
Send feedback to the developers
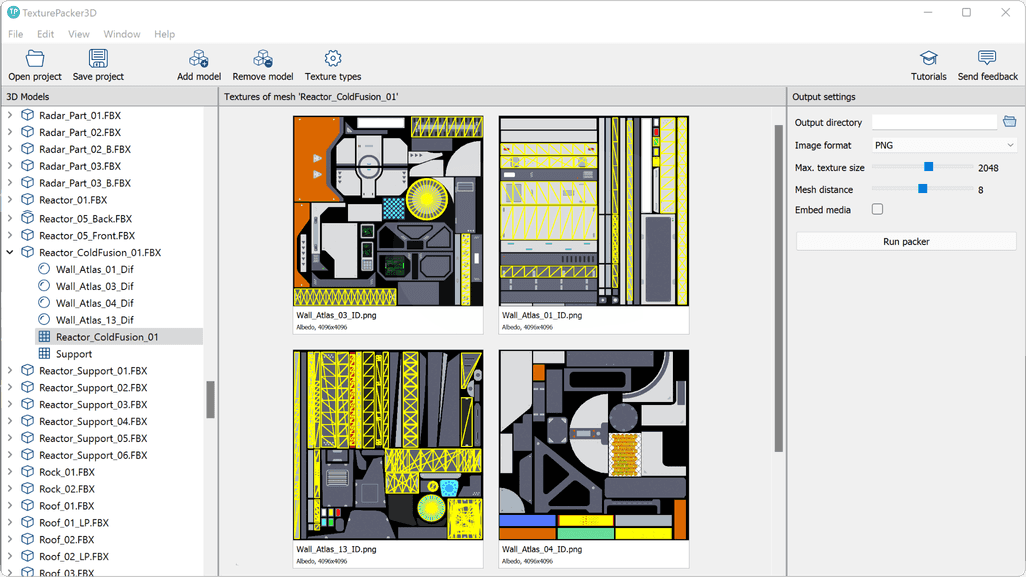pyautogui.click(x=986, y=62)
